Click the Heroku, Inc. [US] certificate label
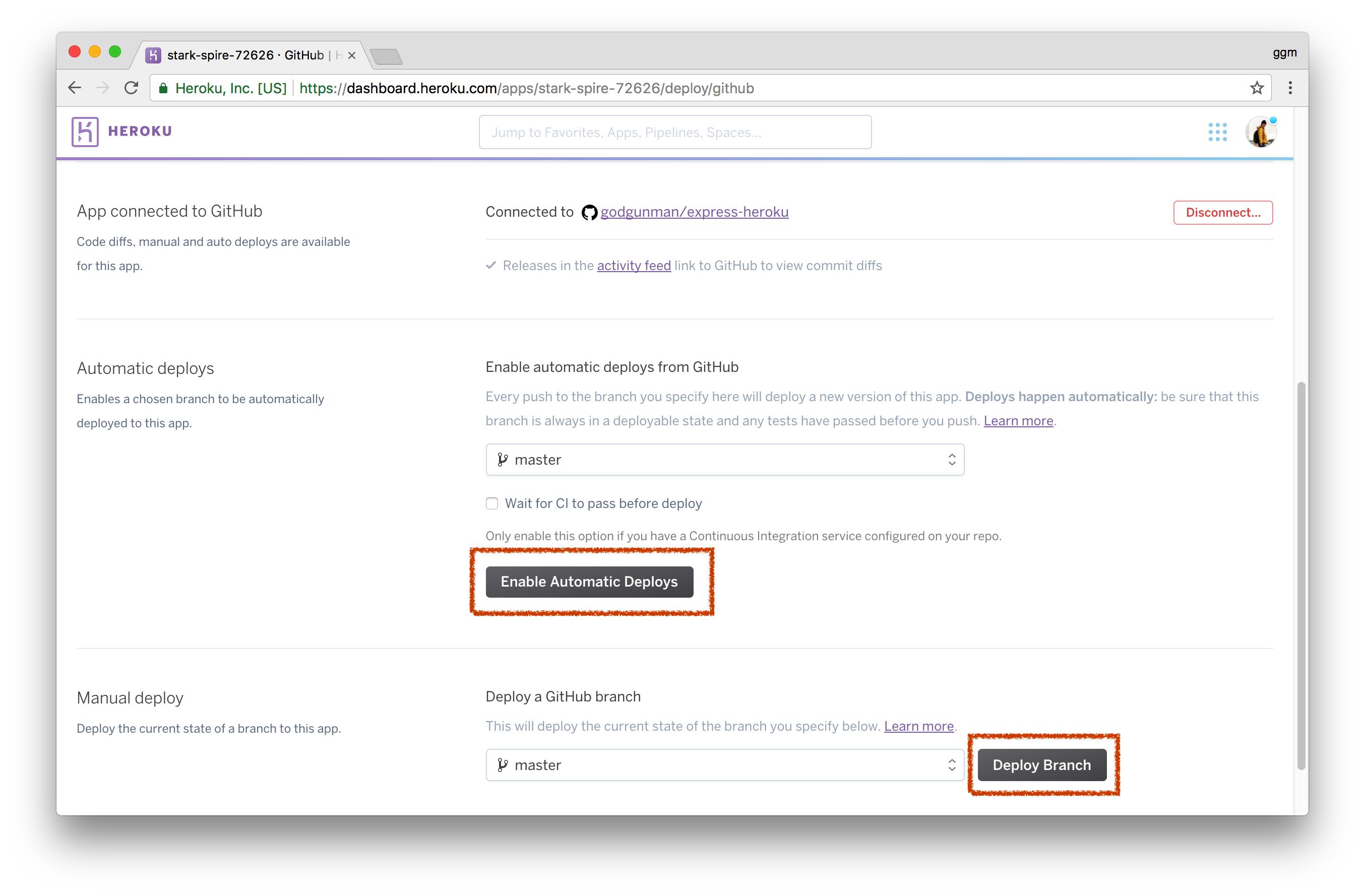1365x896 pixels. pos(230,88)
